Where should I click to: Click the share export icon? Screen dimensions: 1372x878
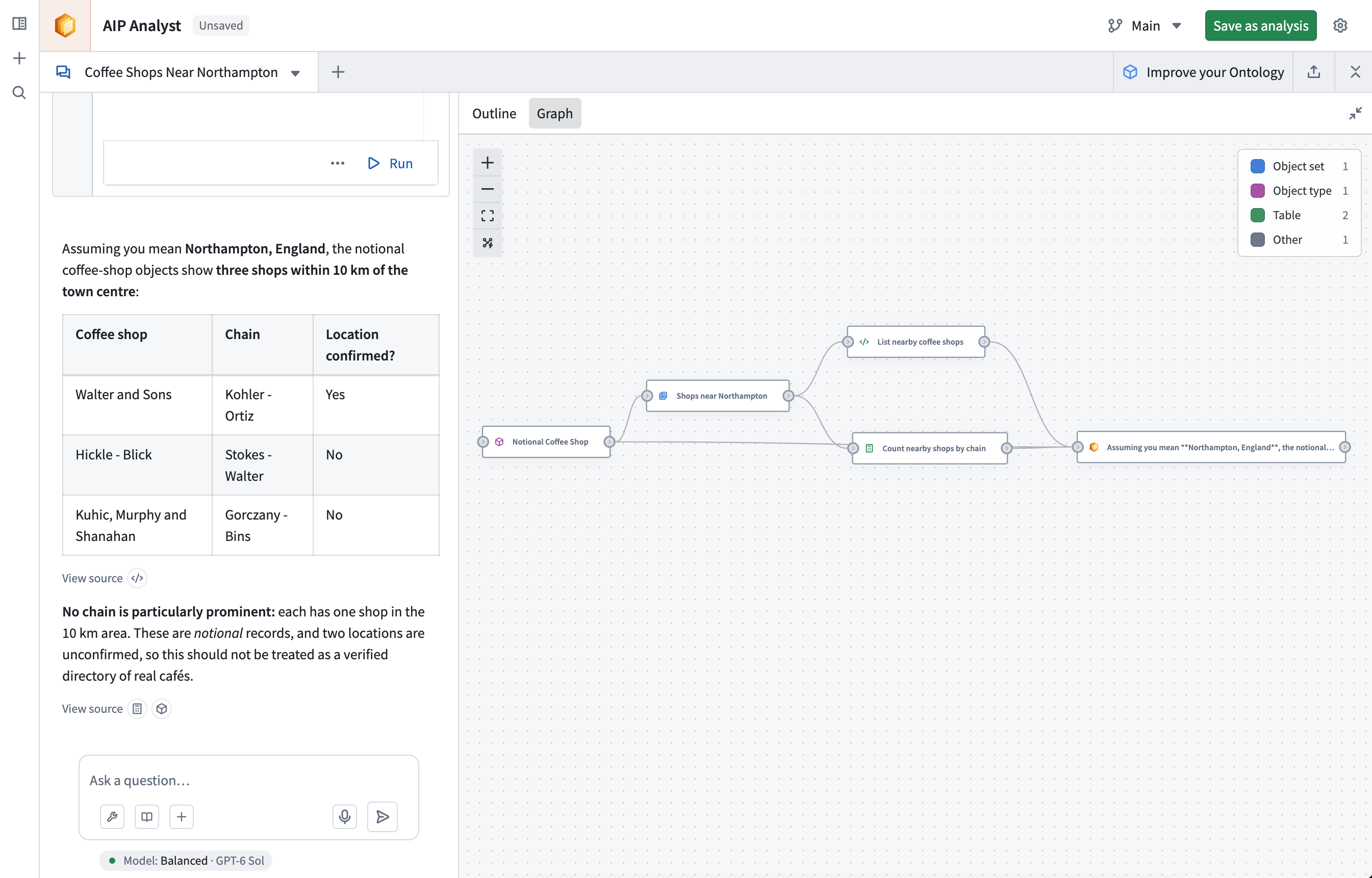(x=1314, y=72)
